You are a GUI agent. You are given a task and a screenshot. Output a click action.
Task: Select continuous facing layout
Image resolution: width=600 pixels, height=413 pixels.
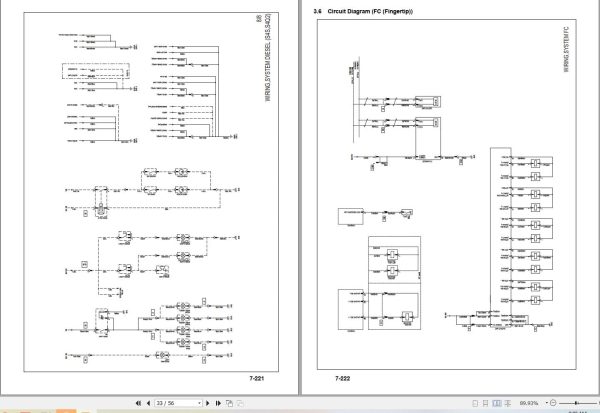[x=508, y=403]
